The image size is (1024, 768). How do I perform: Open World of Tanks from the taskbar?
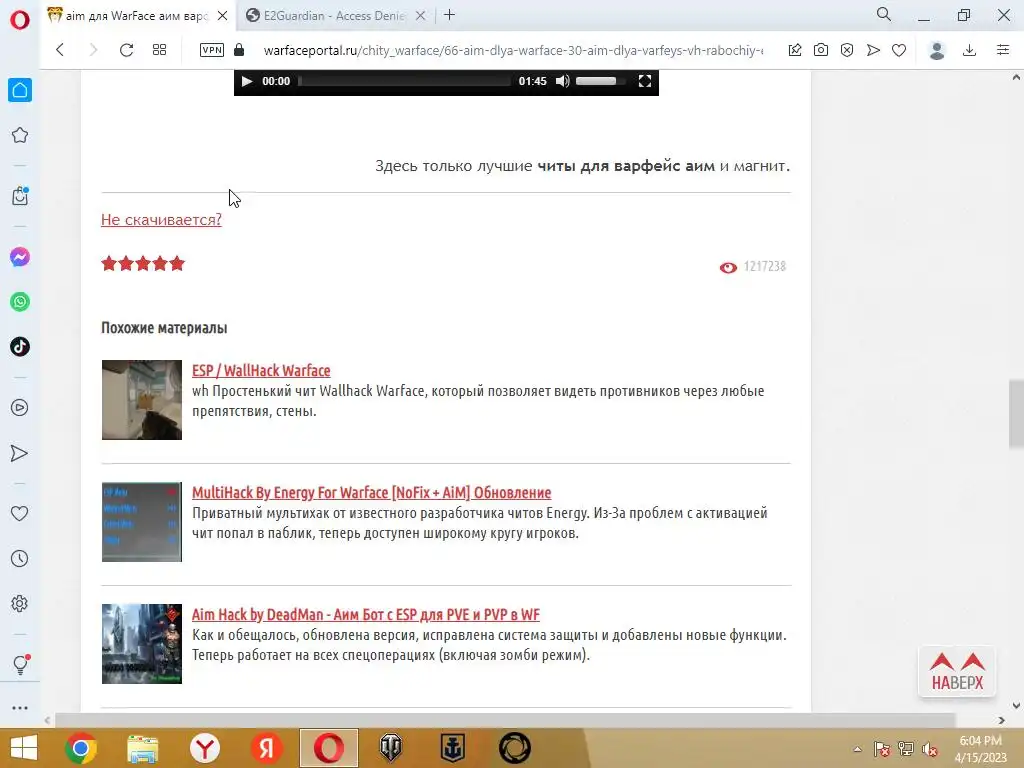click(x=391, y=748)
